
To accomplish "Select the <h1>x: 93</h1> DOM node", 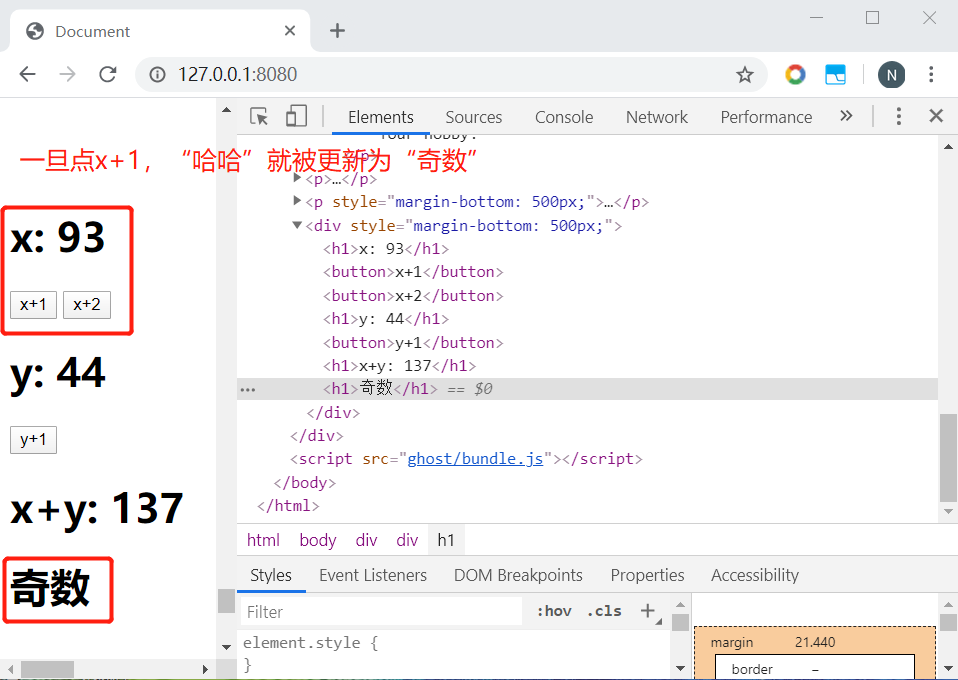I will point(386,249).
